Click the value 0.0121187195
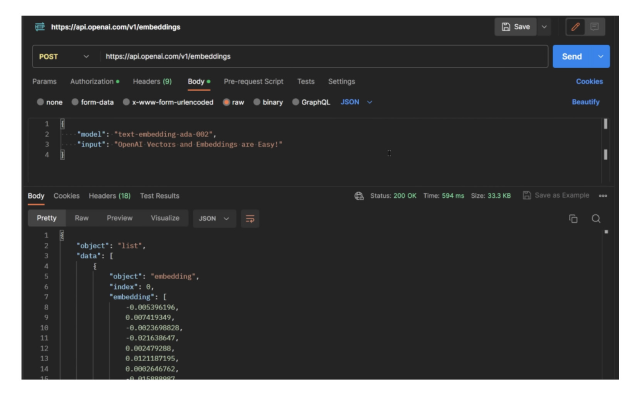640x397 pixels. coord(152,359)
